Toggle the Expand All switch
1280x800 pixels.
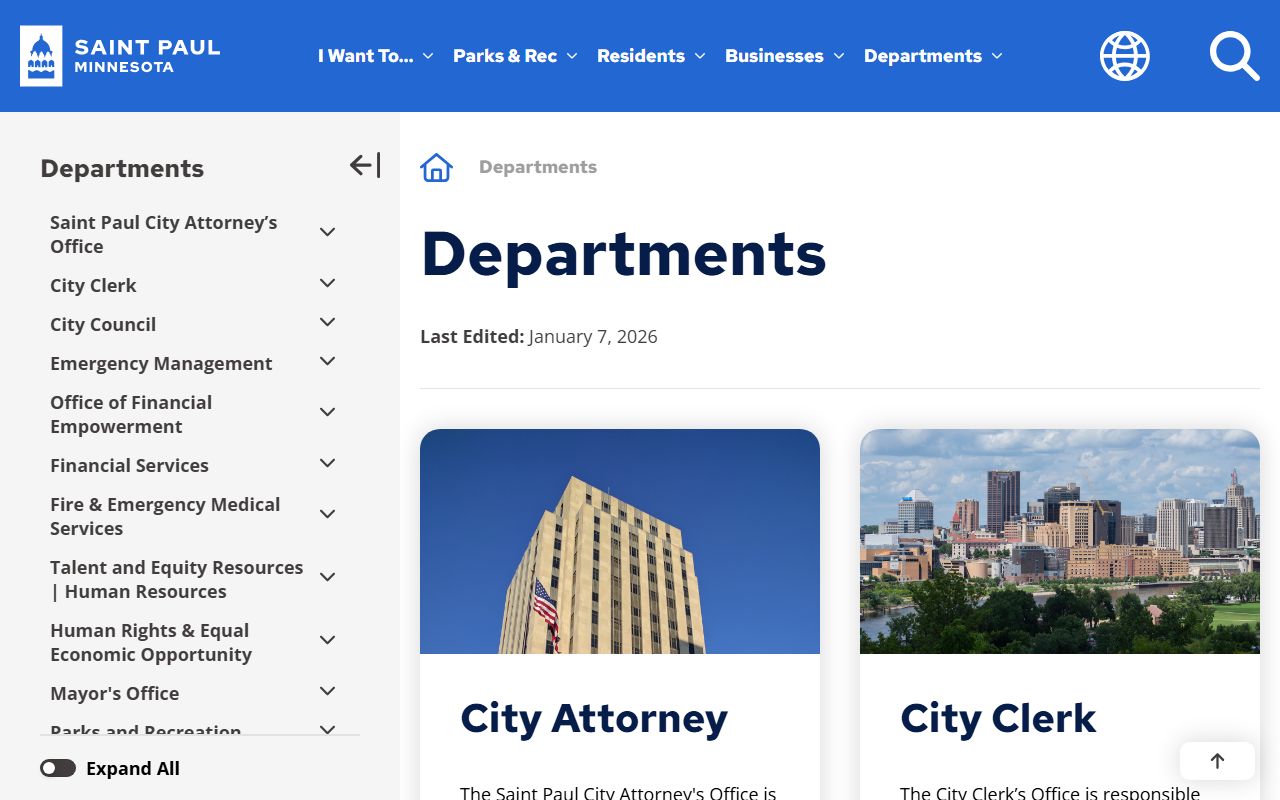pyautogui.click(x=58, y=768)
